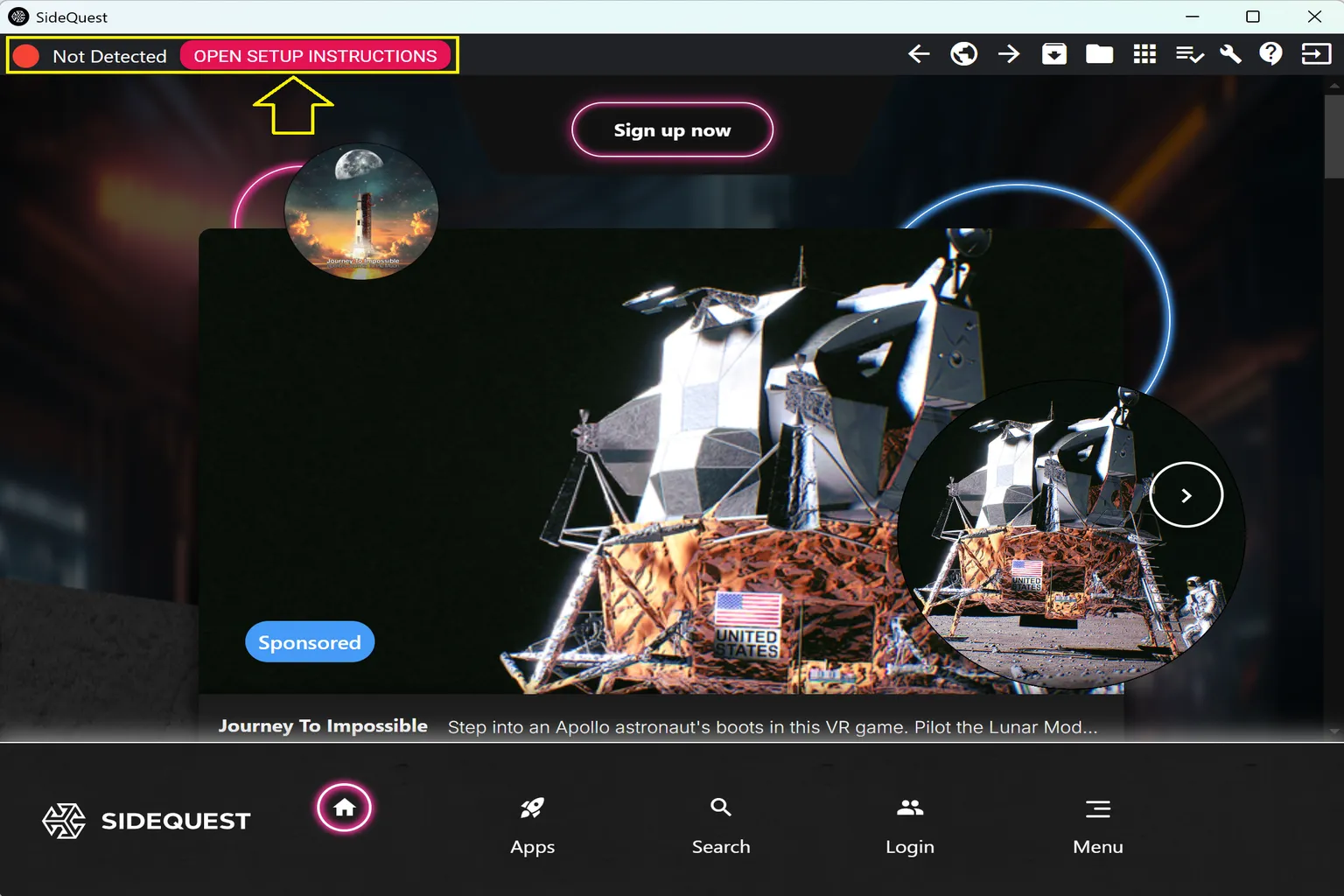Show installed apps grid icon
Viewport: 1344px width, 896px height.
[1144, 54]
